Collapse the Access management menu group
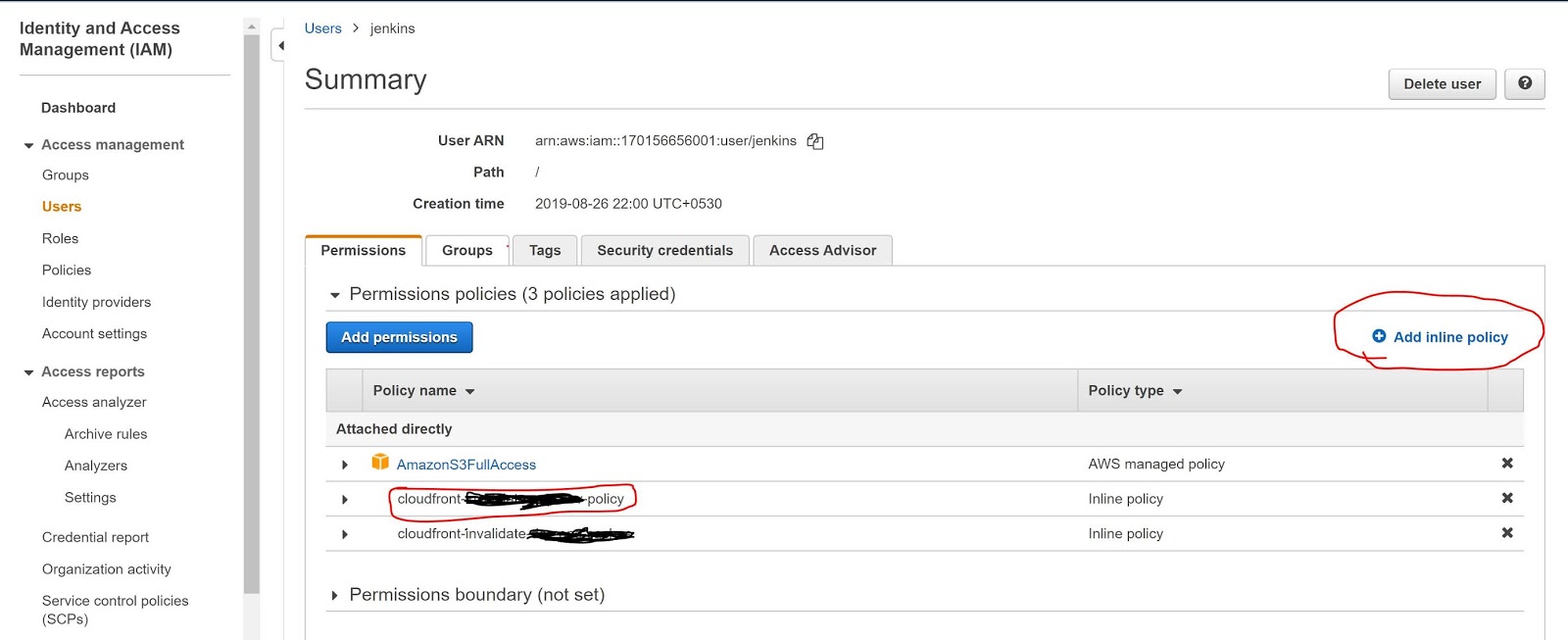This screenshot has width=1568, height=640. click(28, 145)
